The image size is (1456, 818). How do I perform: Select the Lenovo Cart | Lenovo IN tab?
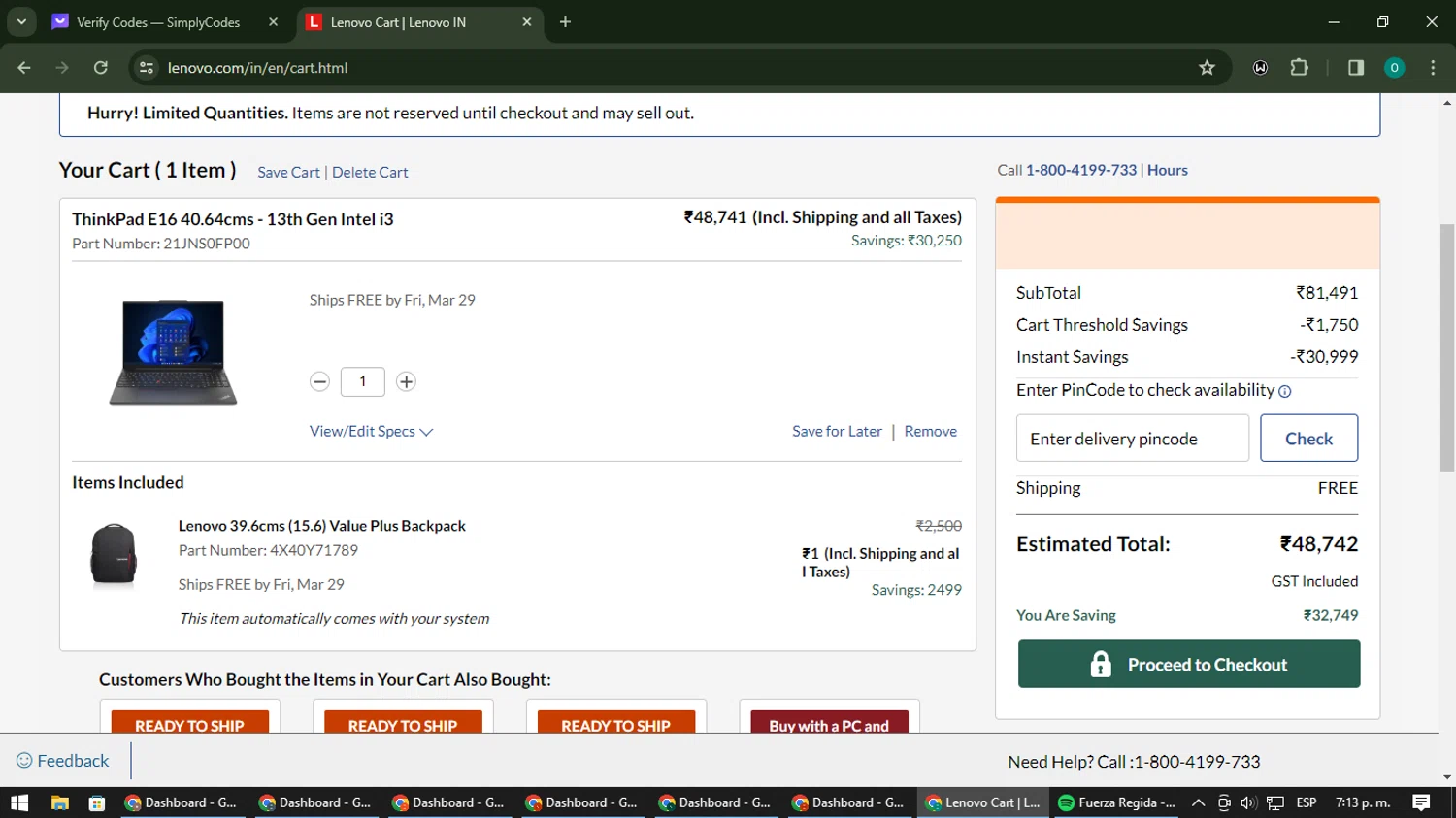click(398, 22)
